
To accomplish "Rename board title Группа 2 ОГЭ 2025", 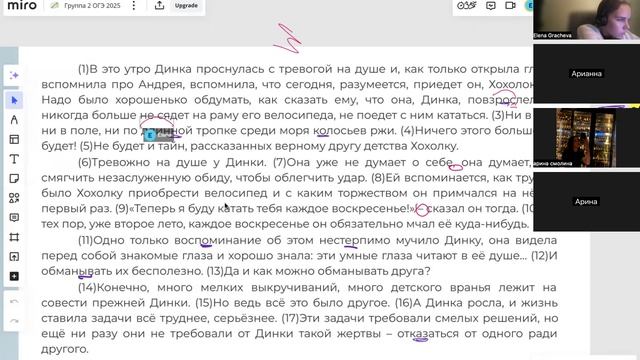I will tap(92, 6).
